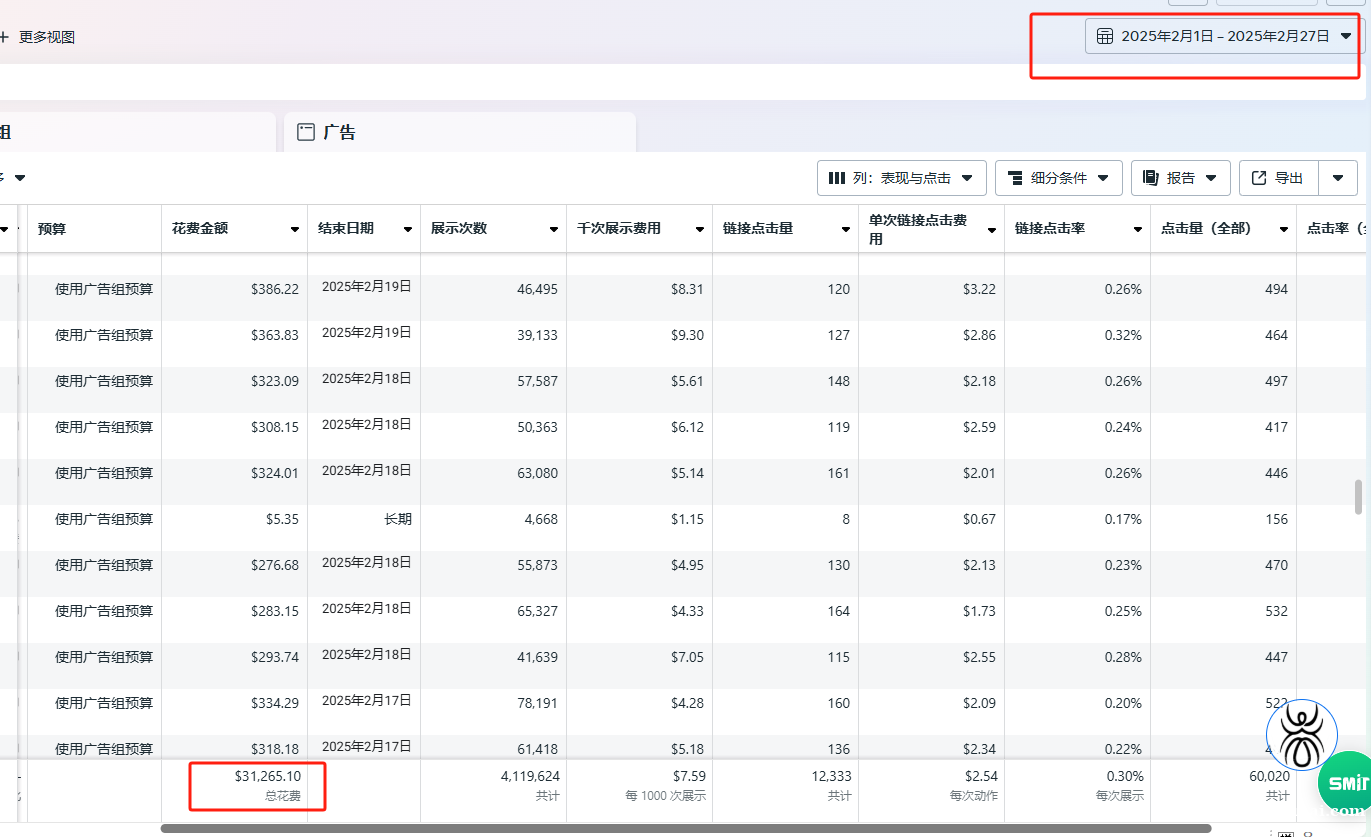Open the 列：表现与点击 columns dropdown
This screenshot has width=1371, height=837.
[902, 178]
